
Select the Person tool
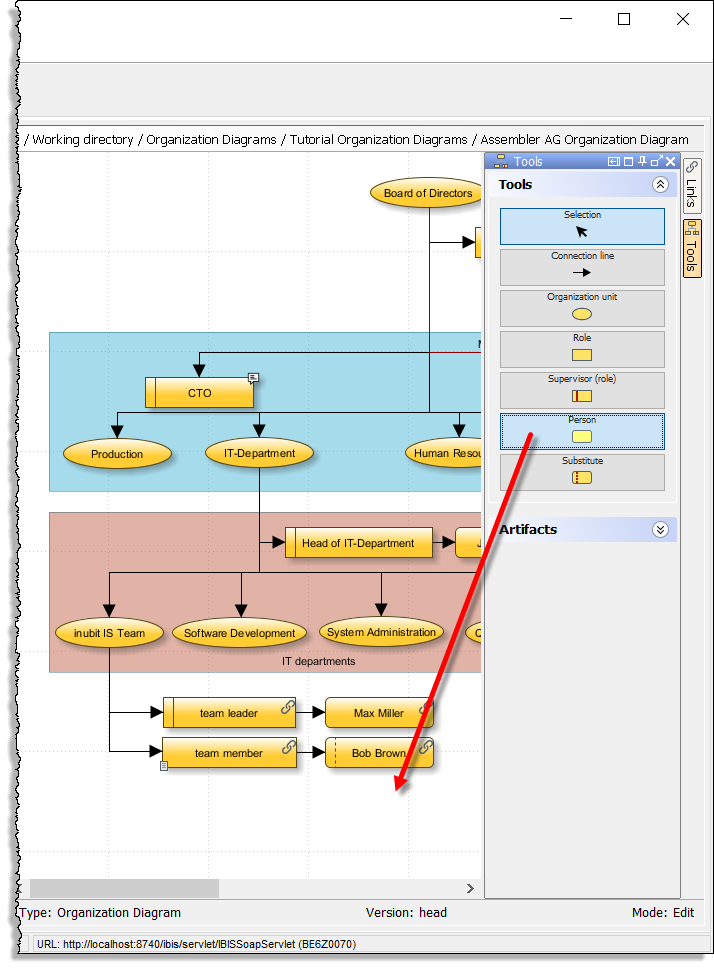tap(582, 431)
